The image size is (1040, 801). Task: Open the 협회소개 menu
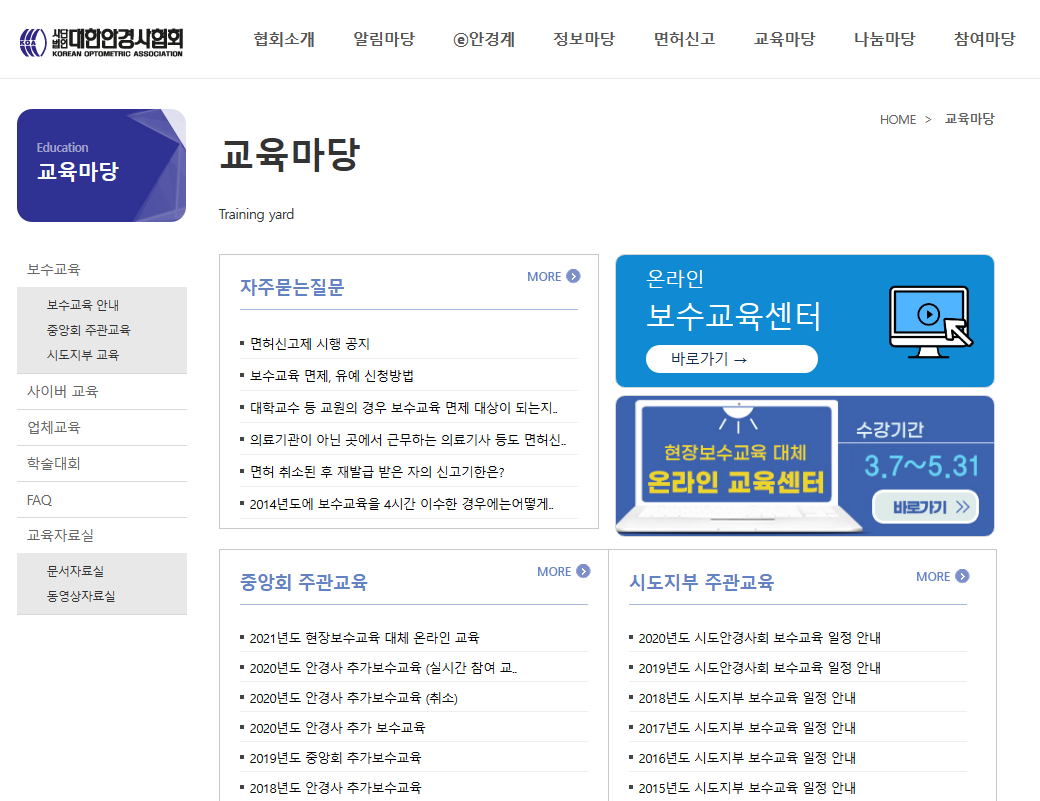point(284,38)
